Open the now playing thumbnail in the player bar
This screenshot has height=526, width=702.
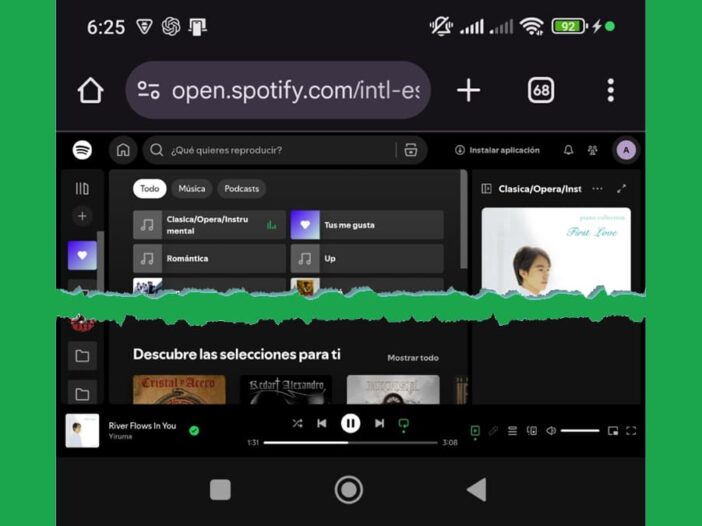point(82,431)
